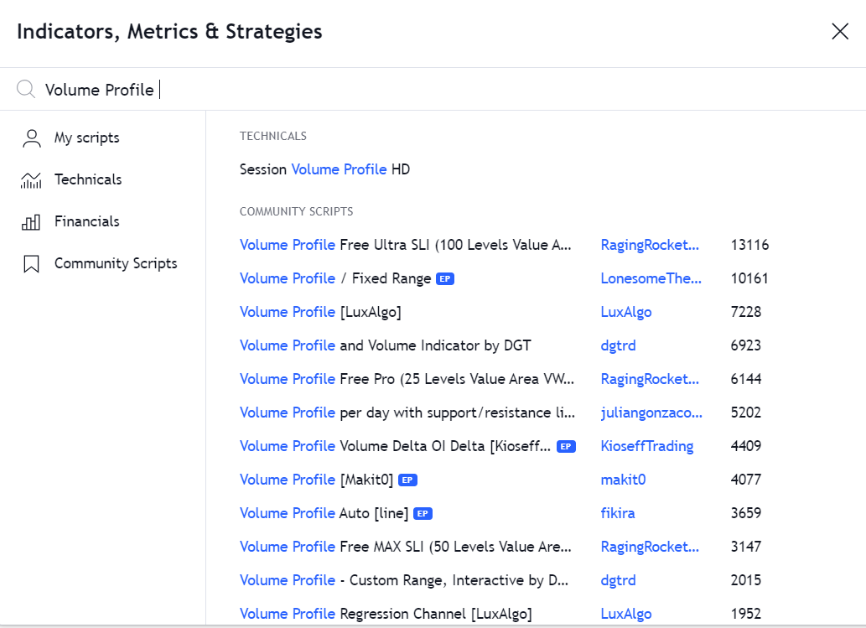
Task: Click the 5202 likes count
Action: pos(746,413)
